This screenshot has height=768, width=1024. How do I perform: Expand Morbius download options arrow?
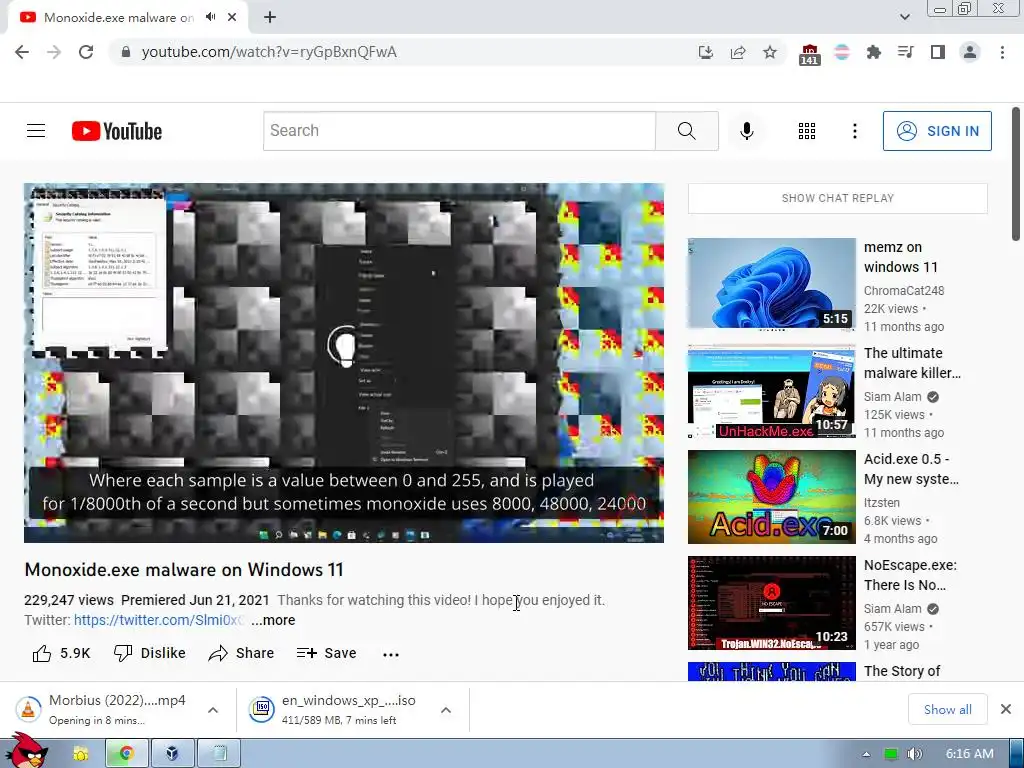click(213, 710)
